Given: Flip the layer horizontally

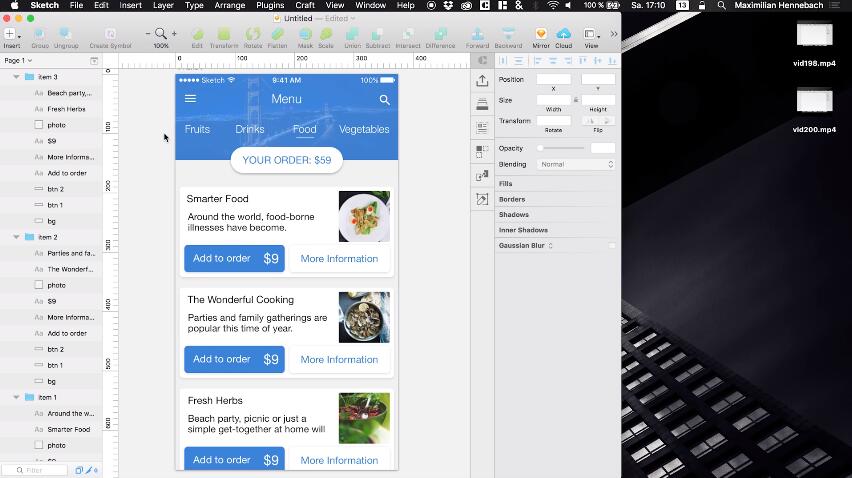Looking at the screenshot, I should pos(590,121).
